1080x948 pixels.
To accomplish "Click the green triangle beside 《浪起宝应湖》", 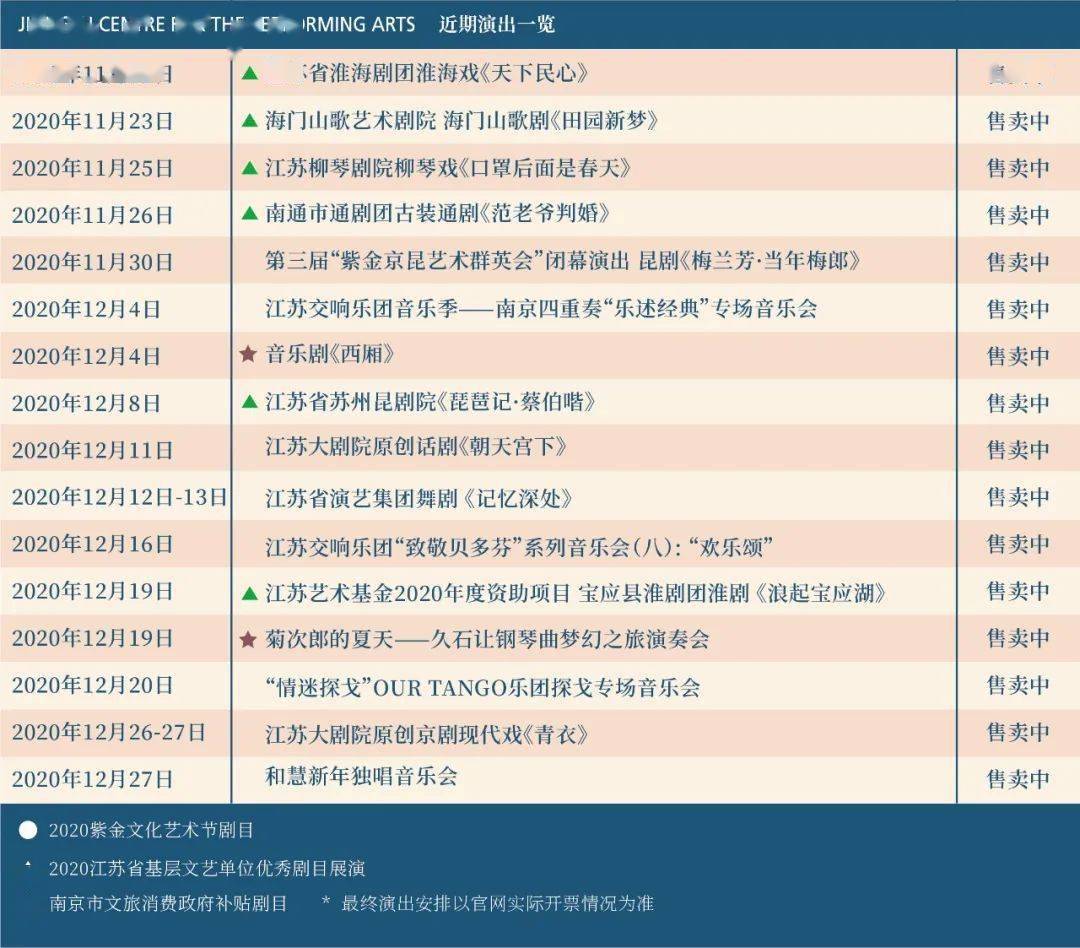I will point(250,592).
